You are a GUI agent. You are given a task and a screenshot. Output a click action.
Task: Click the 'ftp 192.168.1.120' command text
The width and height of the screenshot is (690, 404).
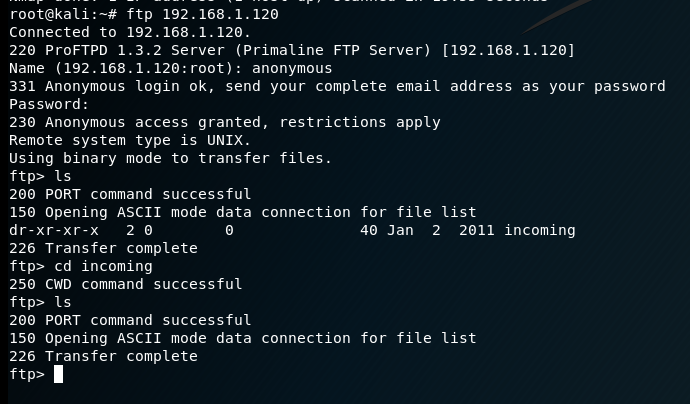[202, 14]
